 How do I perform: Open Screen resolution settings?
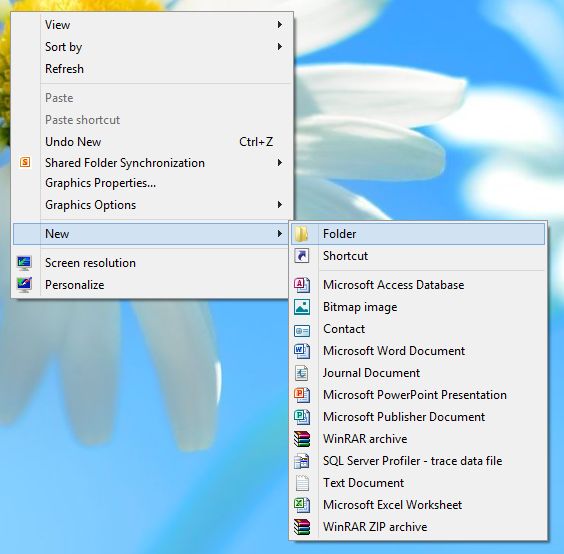point(152,263)
